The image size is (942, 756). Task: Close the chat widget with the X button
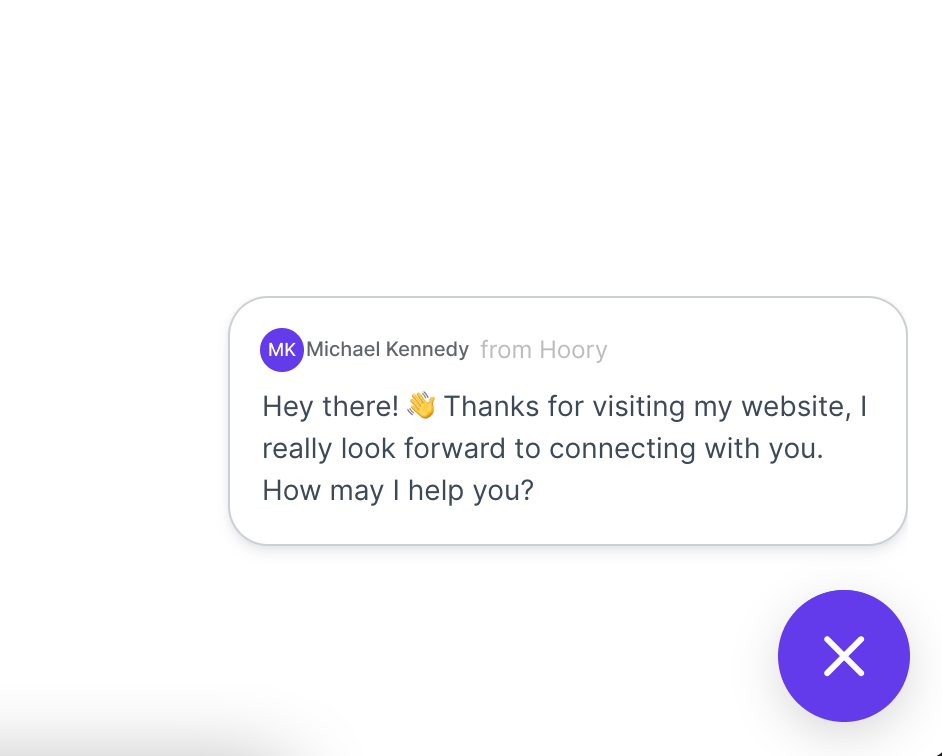pos(843,656)
